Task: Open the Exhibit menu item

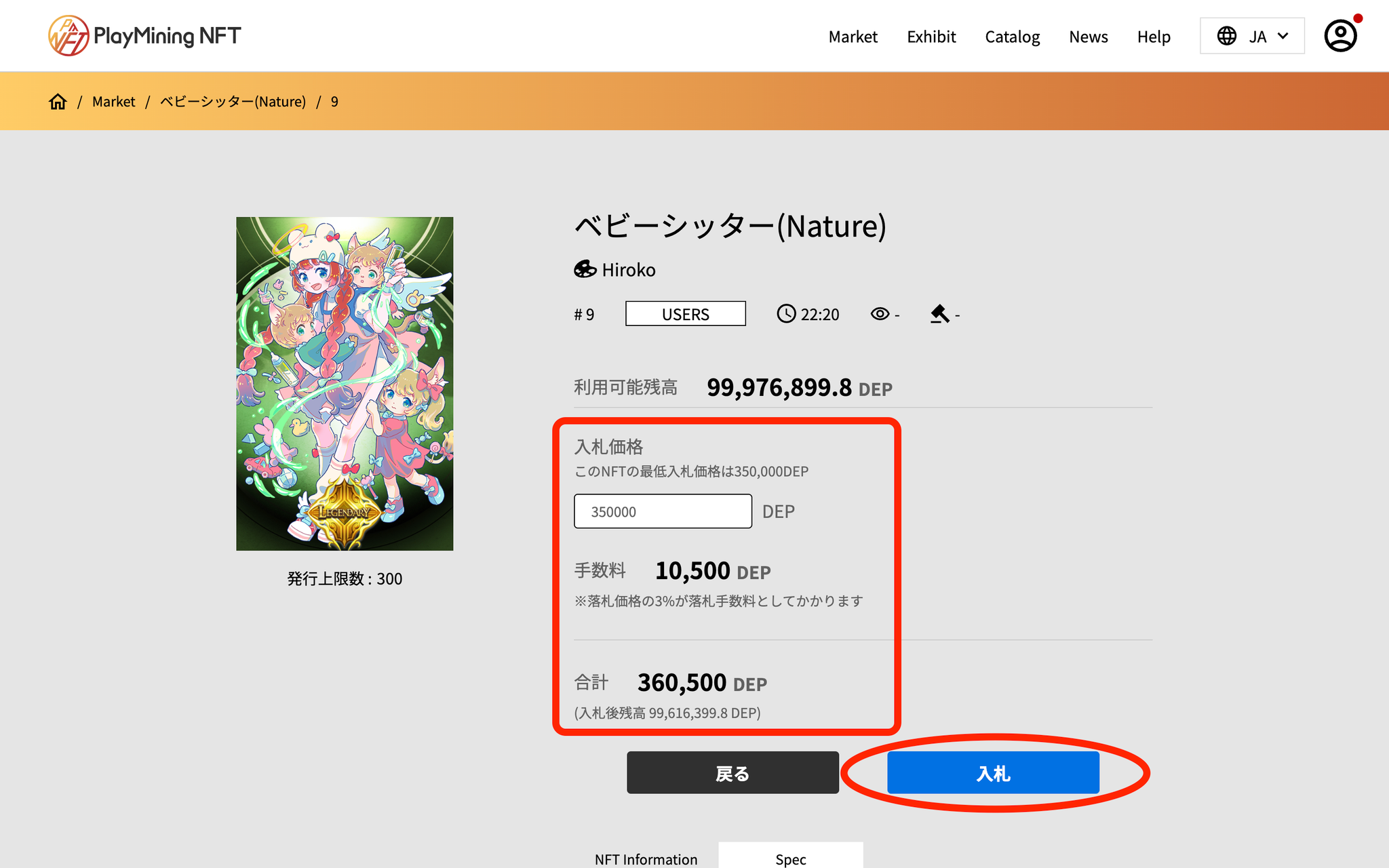Action: 931,37
